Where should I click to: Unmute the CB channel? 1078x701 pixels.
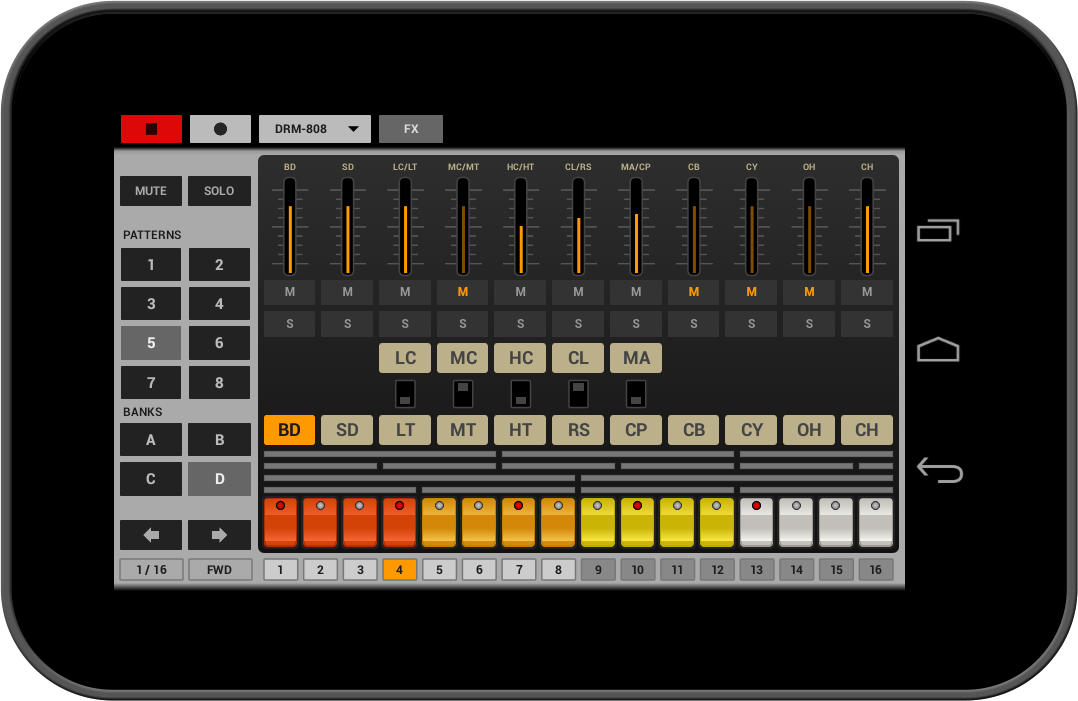click(694, 292)
